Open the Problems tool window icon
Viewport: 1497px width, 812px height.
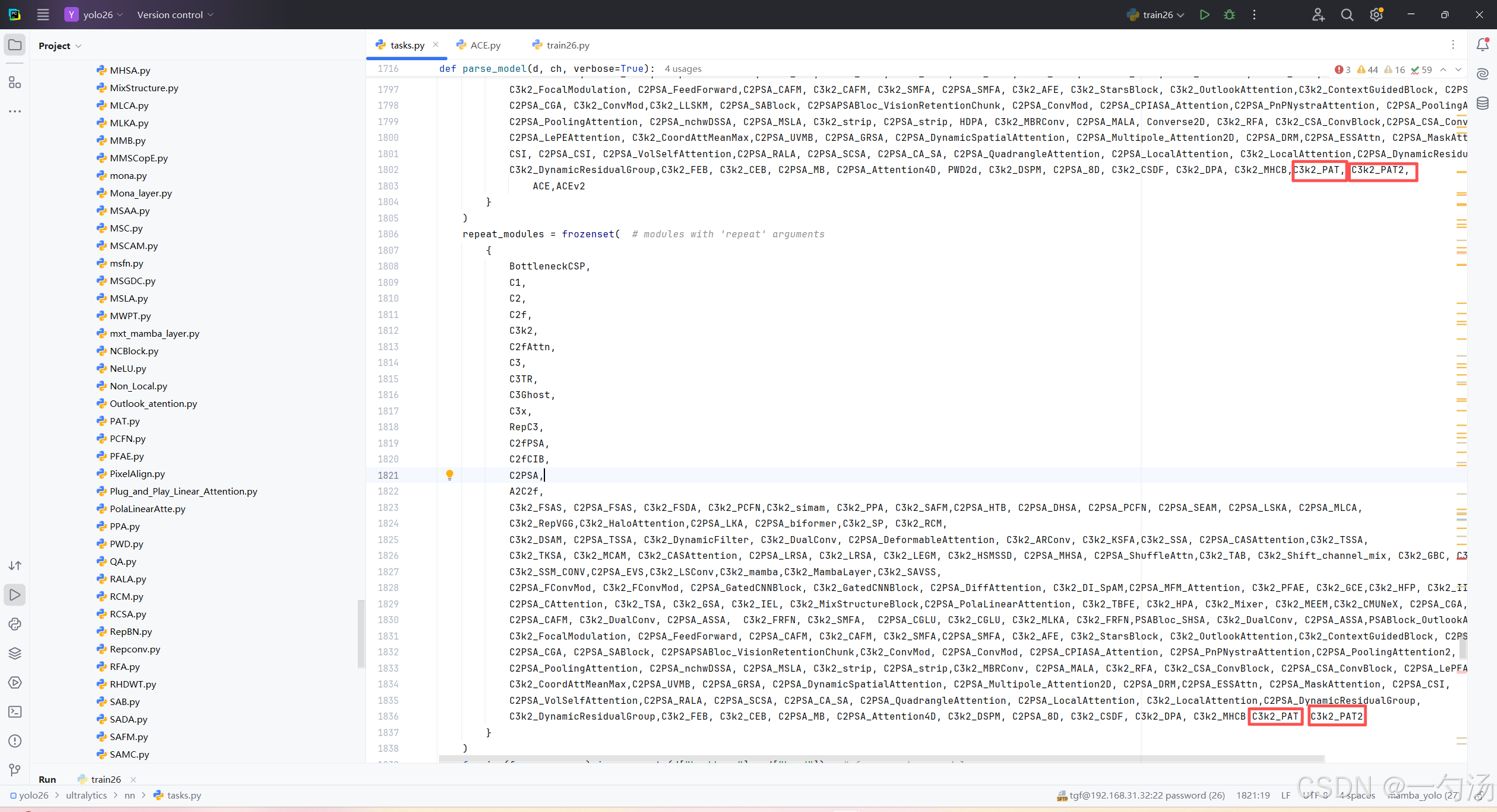[15, 741]
